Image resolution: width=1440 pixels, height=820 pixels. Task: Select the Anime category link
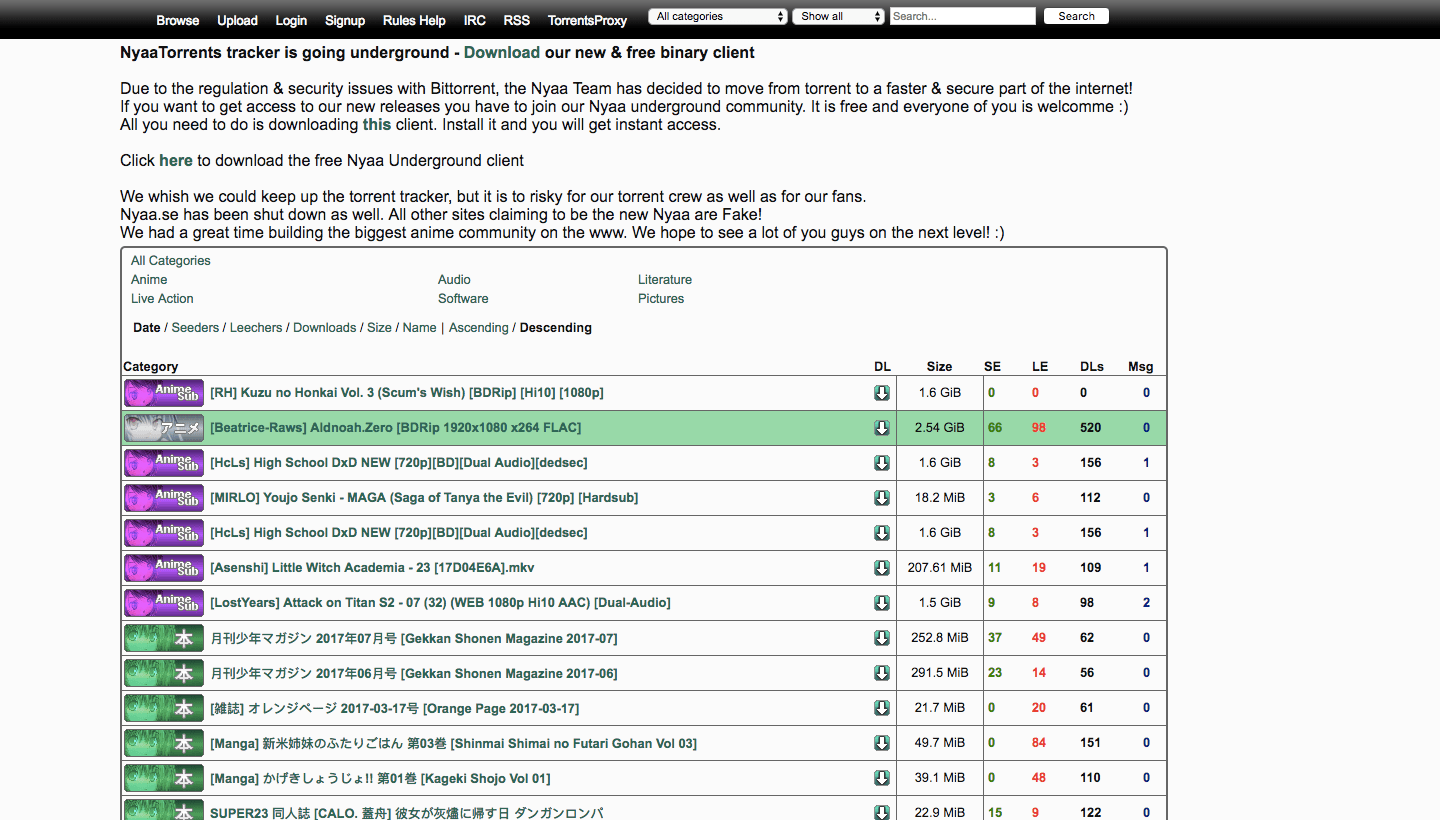coord(149,279)
